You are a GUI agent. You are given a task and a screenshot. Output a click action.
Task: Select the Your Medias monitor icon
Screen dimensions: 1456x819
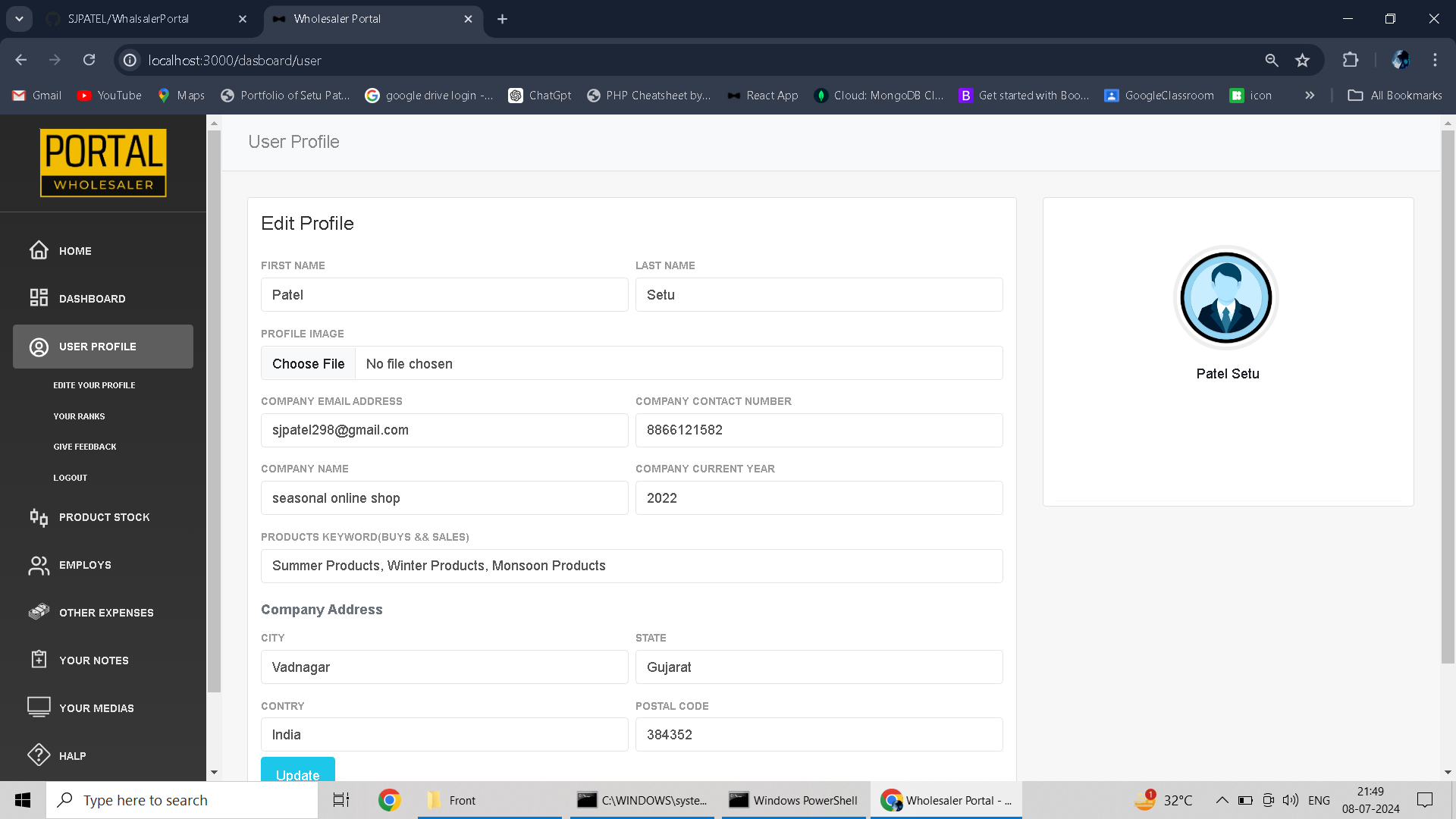coord(39,708)
